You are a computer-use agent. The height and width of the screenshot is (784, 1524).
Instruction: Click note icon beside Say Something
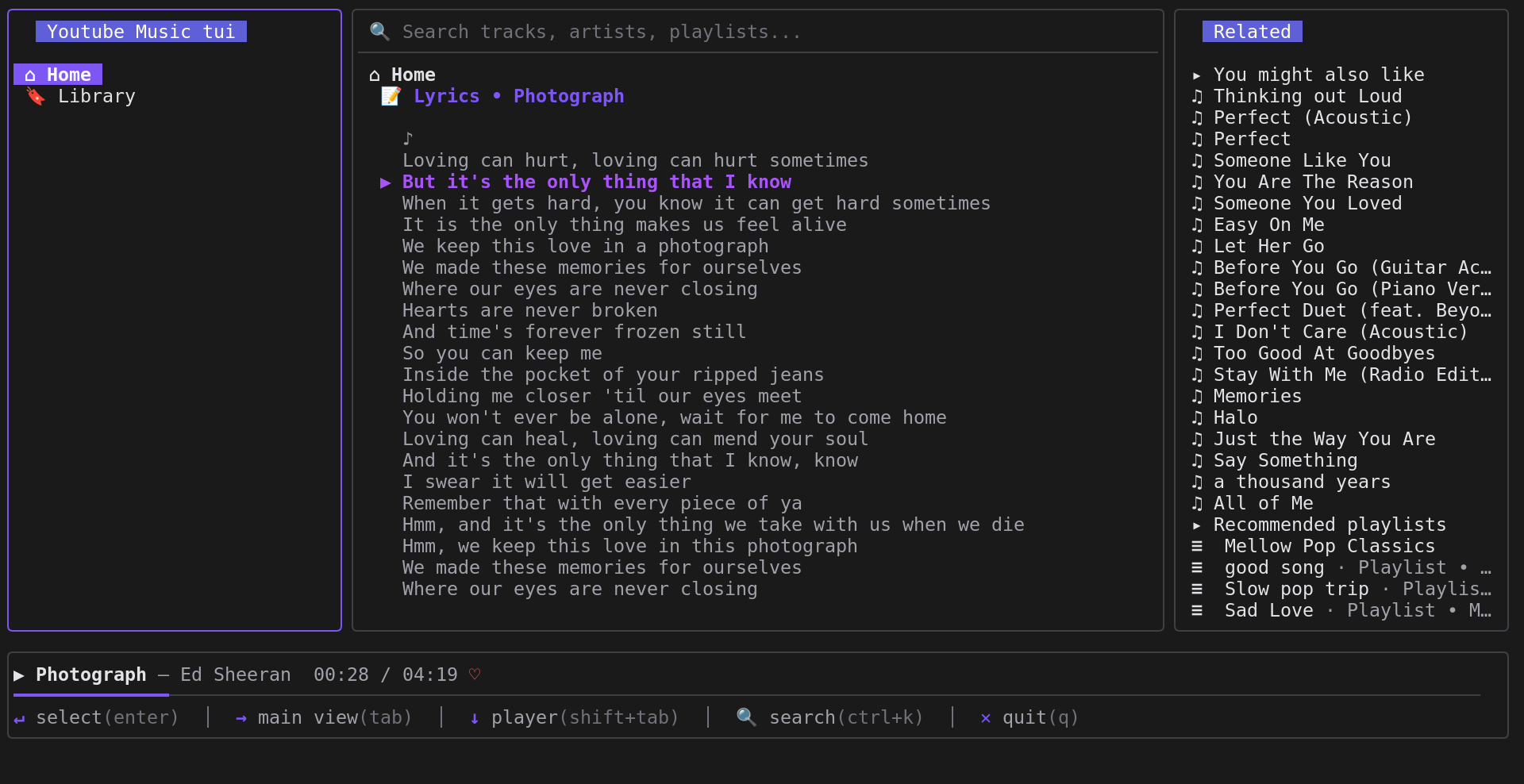point(1197,460)
